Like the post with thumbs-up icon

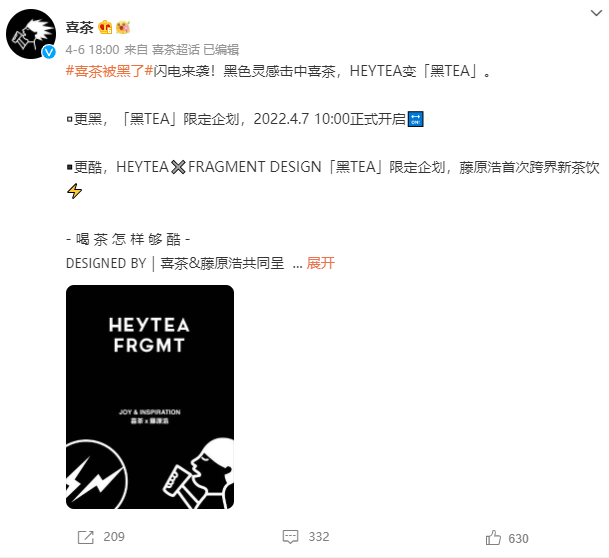point(493,538)
